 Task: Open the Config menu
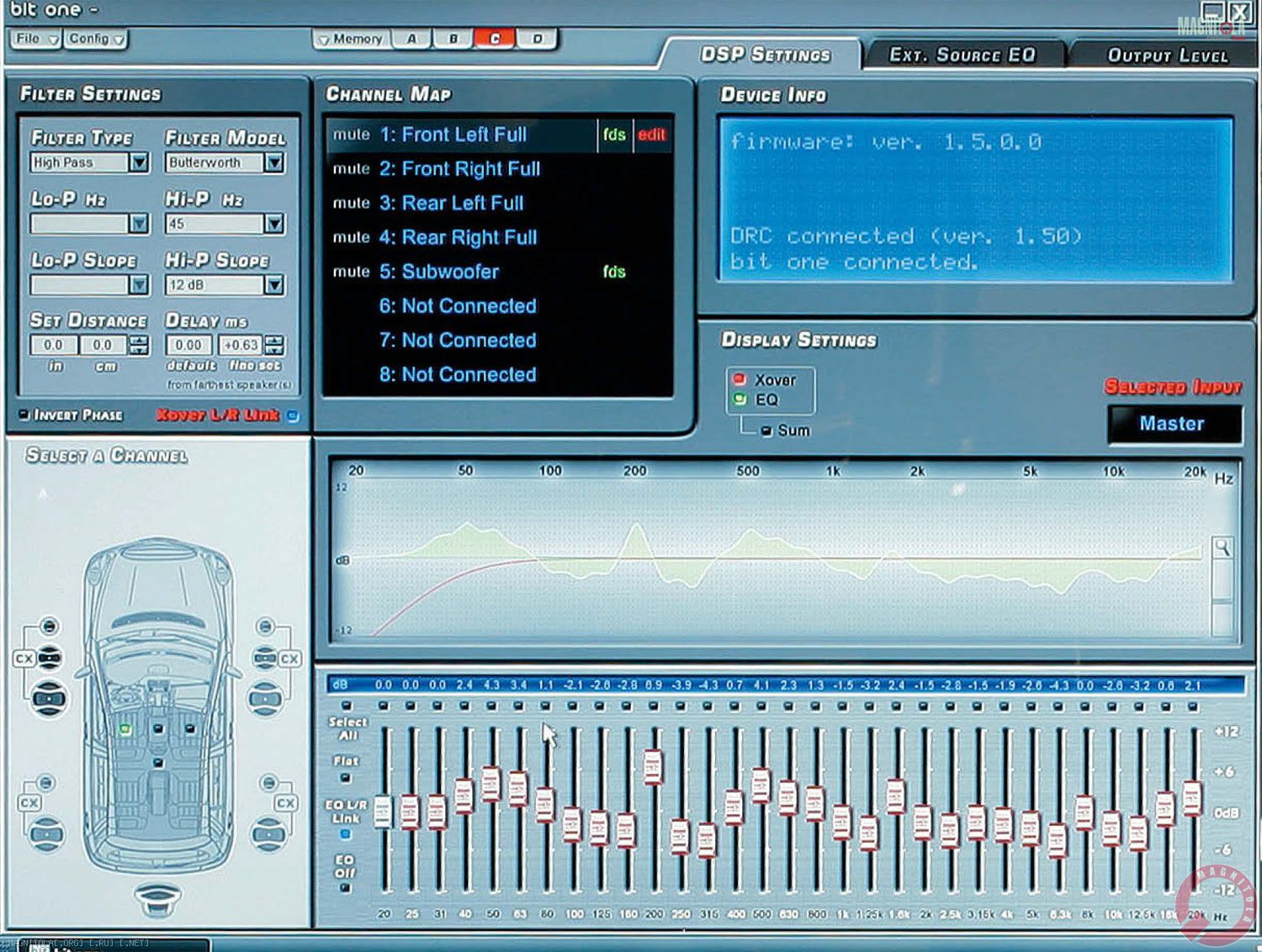pos(96,39)
